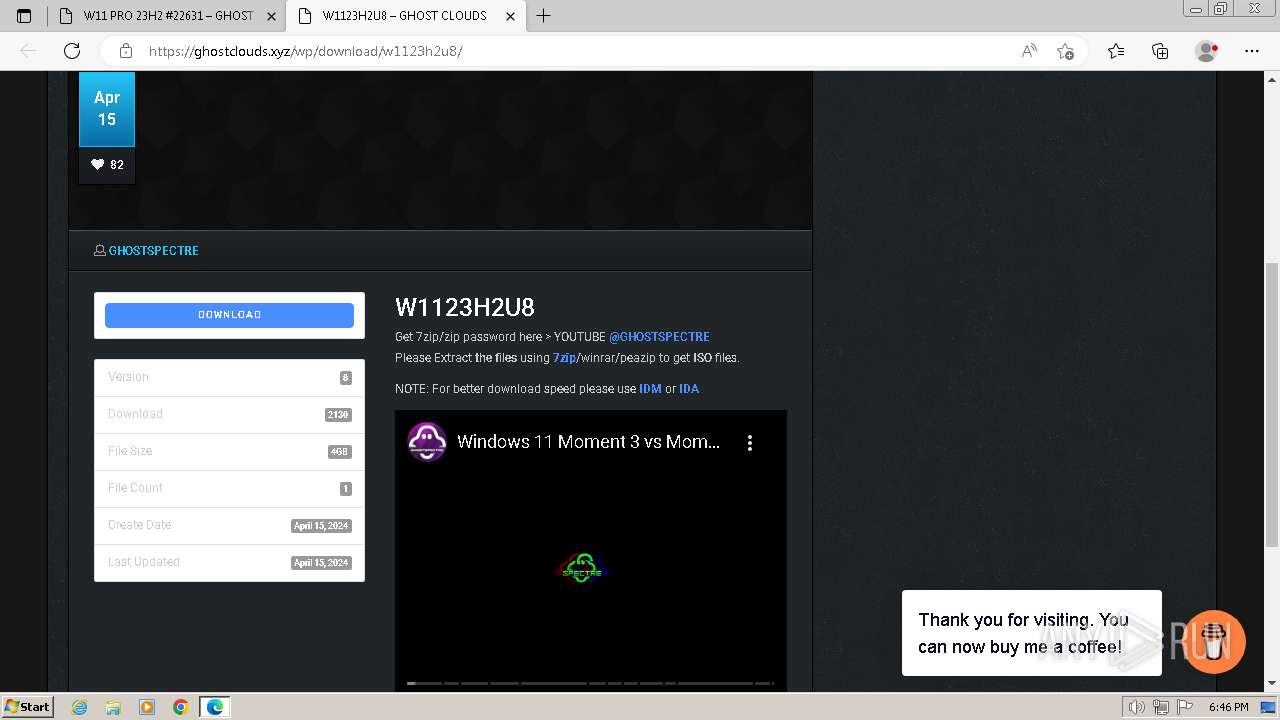Open the volume speaker tray icon
This screenshot has height=720, width=1280.
click(1137, 707)
